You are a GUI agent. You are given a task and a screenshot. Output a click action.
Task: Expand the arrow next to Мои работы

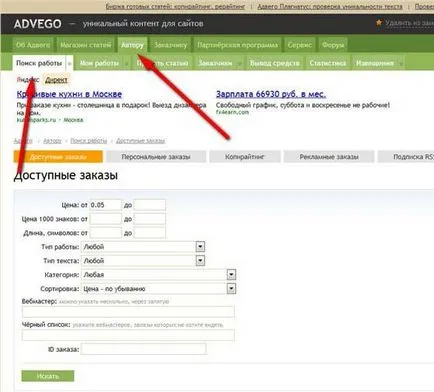(x=126, y=63)
